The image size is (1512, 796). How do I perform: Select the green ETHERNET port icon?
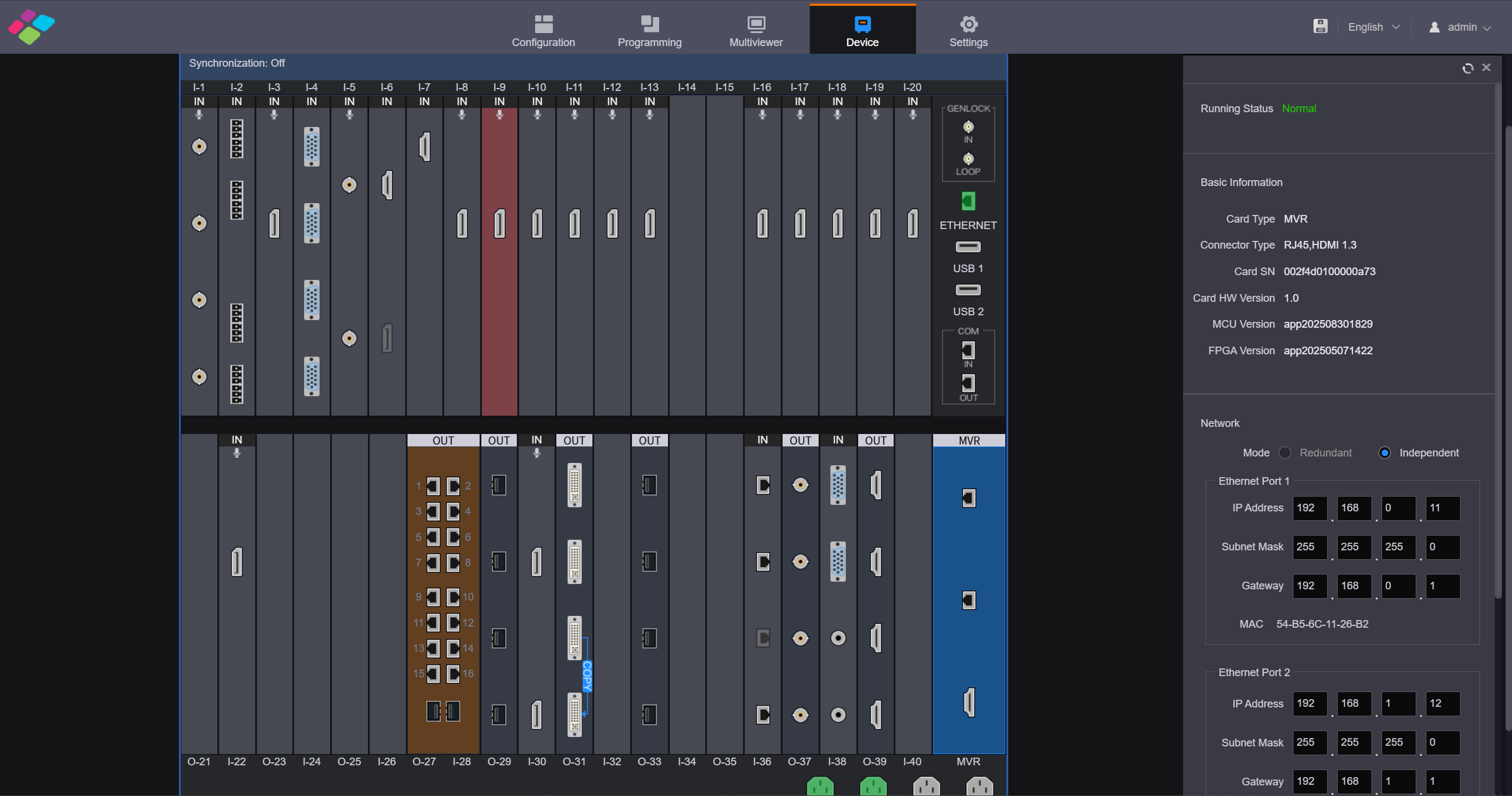click(x=968, y=201)
